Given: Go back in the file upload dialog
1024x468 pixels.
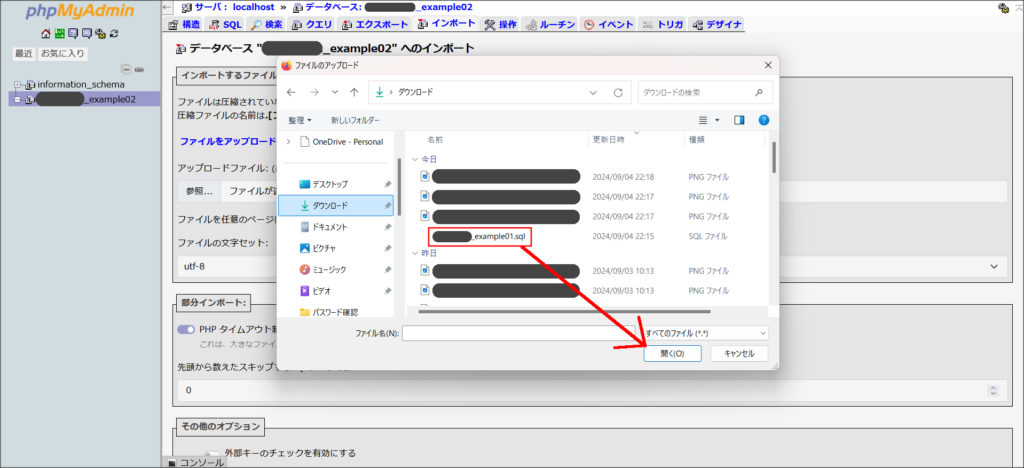Looking at the screenshot, I should [291, 93].
